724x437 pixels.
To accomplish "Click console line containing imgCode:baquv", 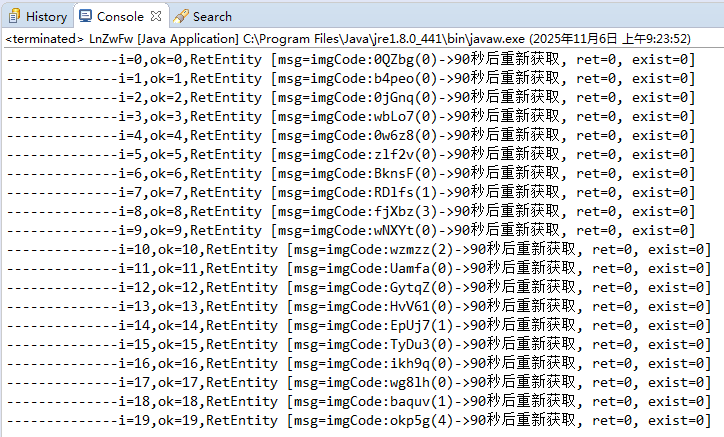I will pos(359,401).
